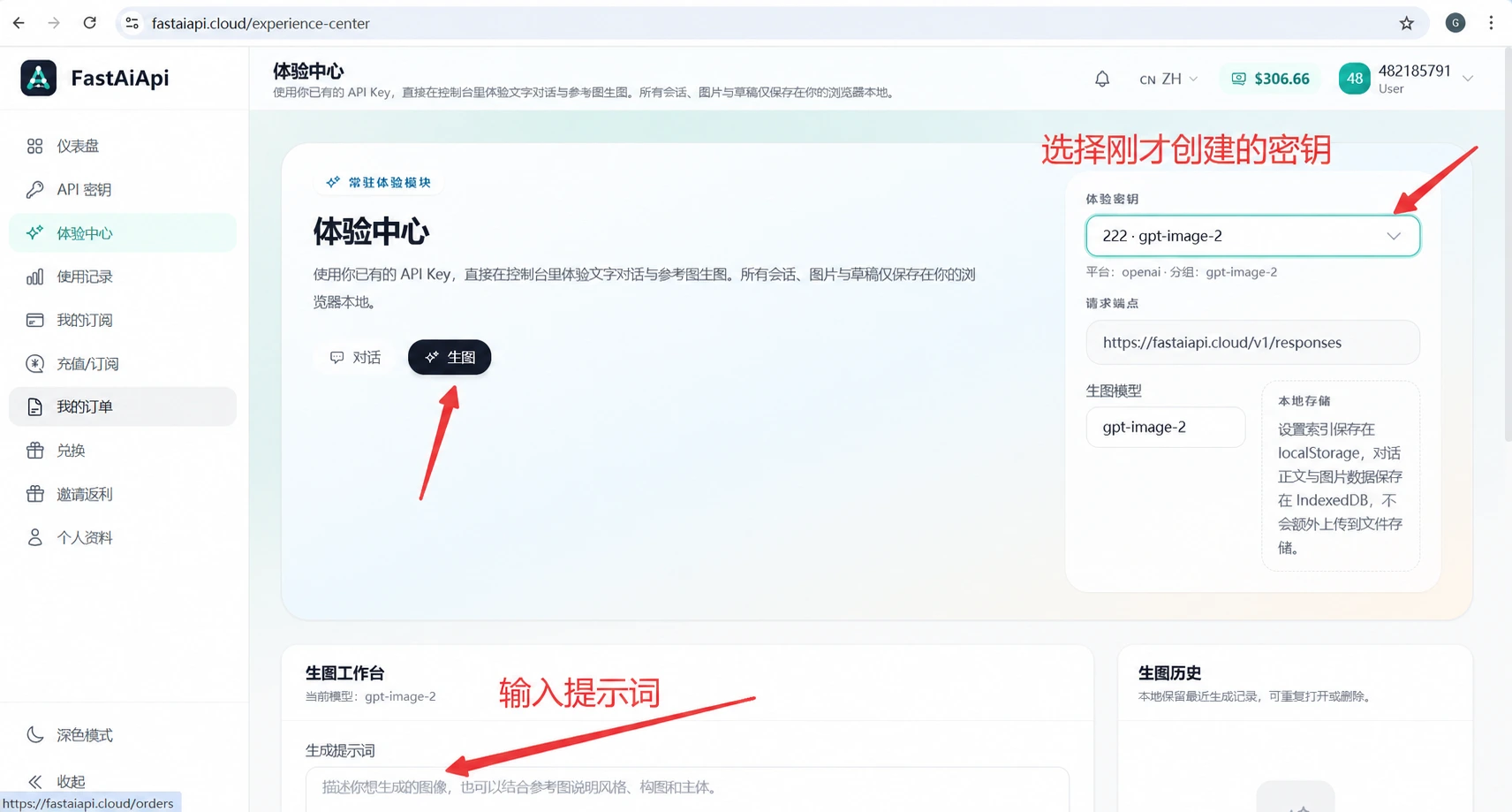Click the 邀请返利 gift icon
Viewport: 1512px width, 812px height.
pos(34,494)
